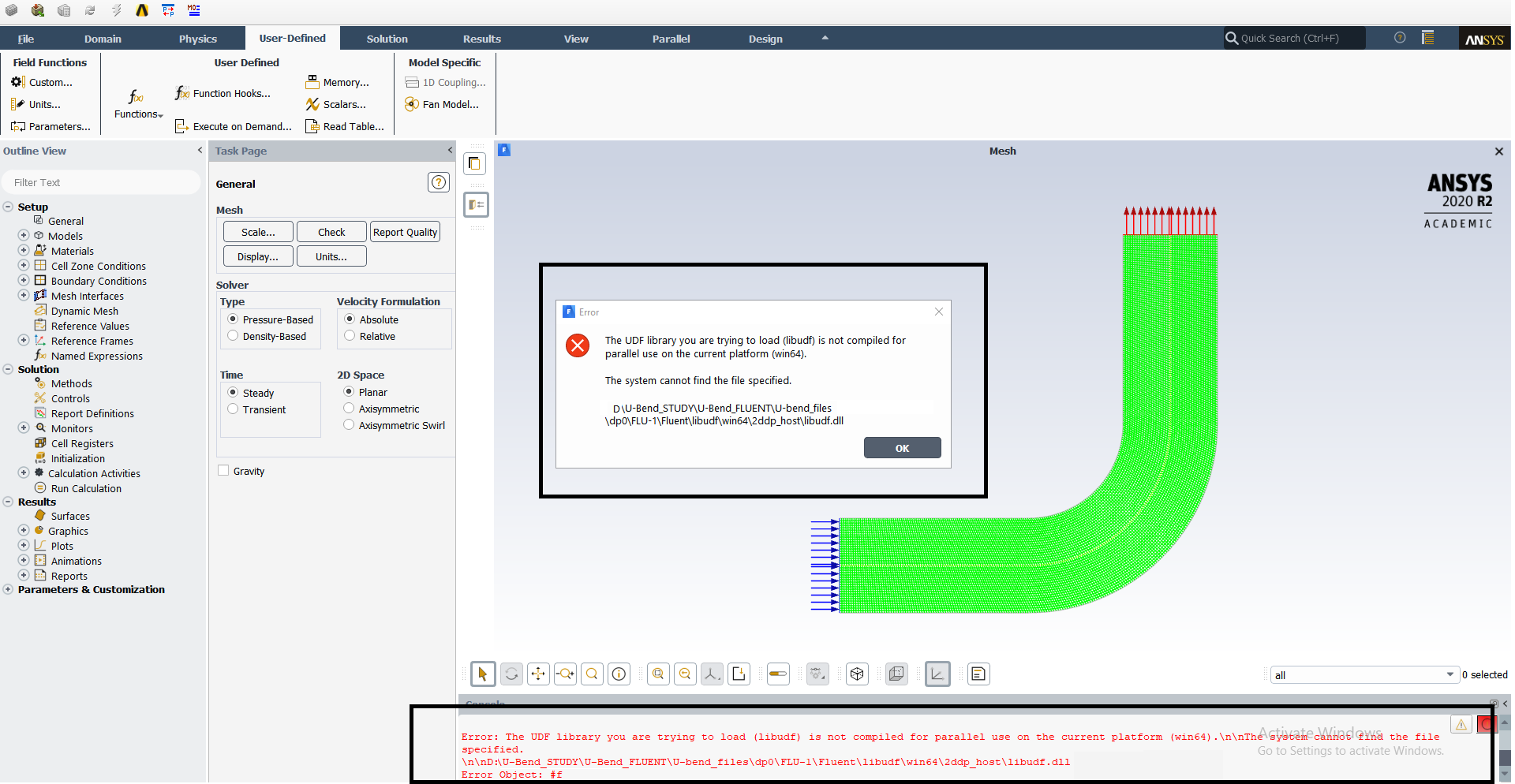Pick the zoom to area tool
Screen dimensions: 1515x784
592,674
